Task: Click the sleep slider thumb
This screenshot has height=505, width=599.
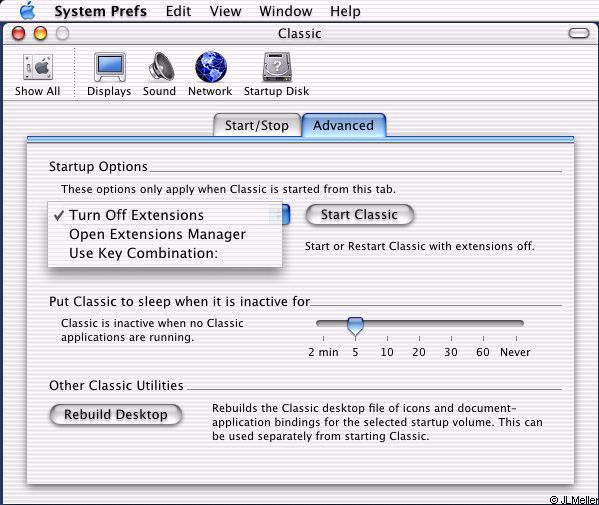Action: [355, 327]
